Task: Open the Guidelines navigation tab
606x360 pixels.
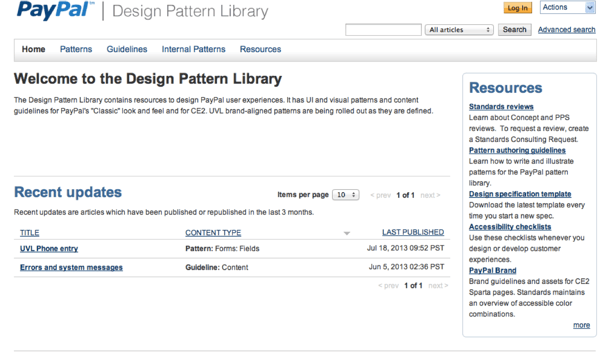Action: [127, 49]
